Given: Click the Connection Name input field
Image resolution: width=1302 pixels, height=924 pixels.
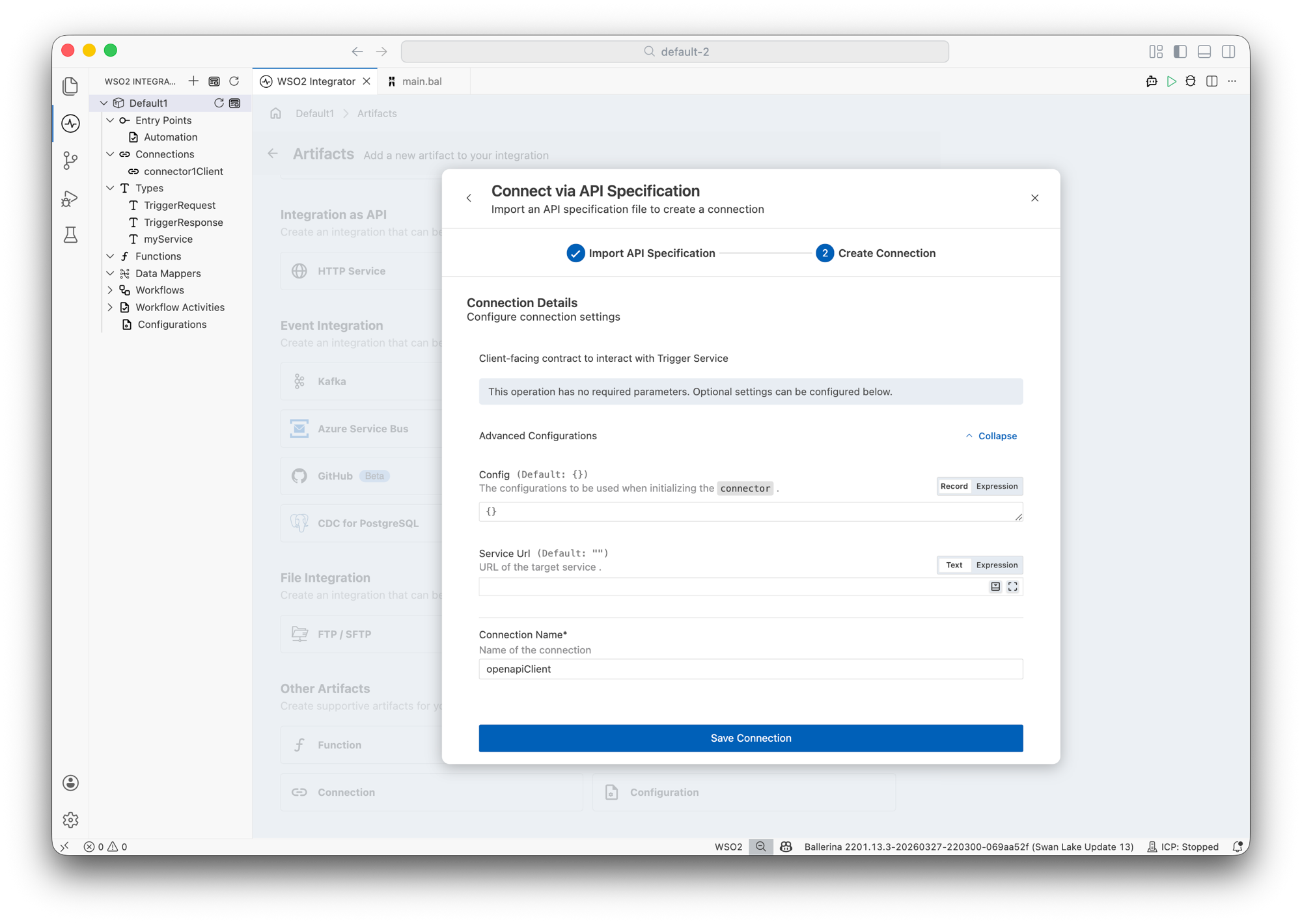Looking at the screenshot, I should click(751, 669).
